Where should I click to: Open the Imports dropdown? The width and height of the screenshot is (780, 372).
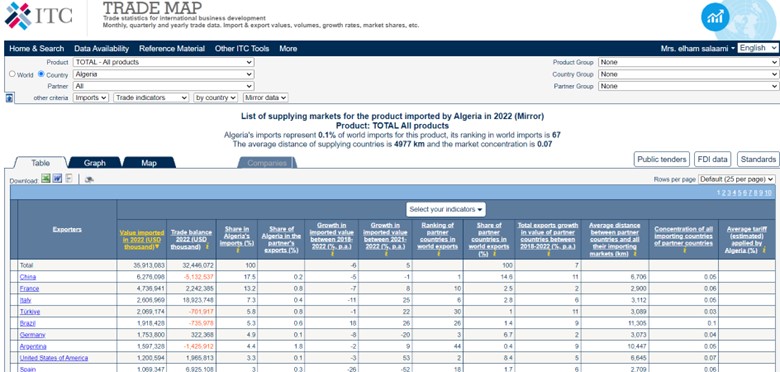(x=91, y=98)
